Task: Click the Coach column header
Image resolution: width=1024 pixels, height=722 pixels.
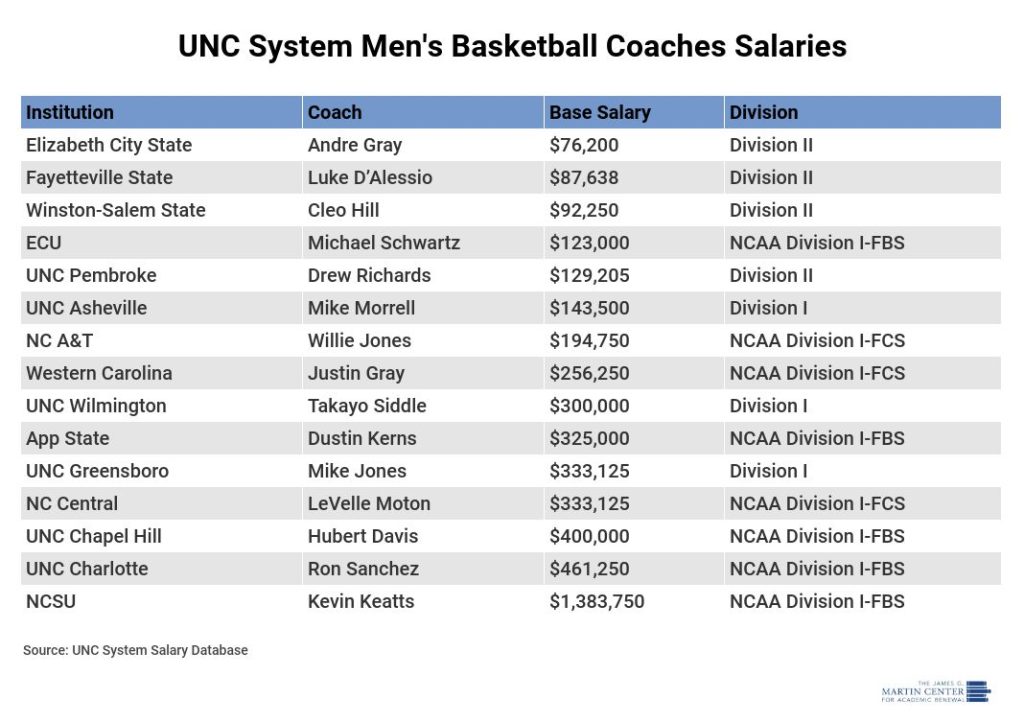Action: click(335, 112)
